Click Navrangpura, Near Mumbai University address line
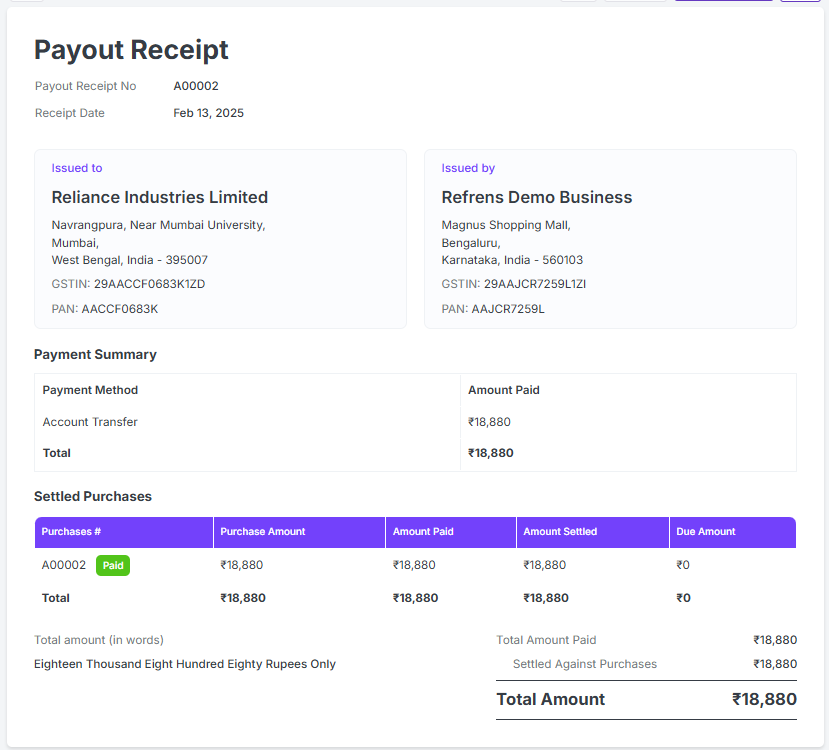The width and height of the screenshot is (829, 750). point(158,225)
